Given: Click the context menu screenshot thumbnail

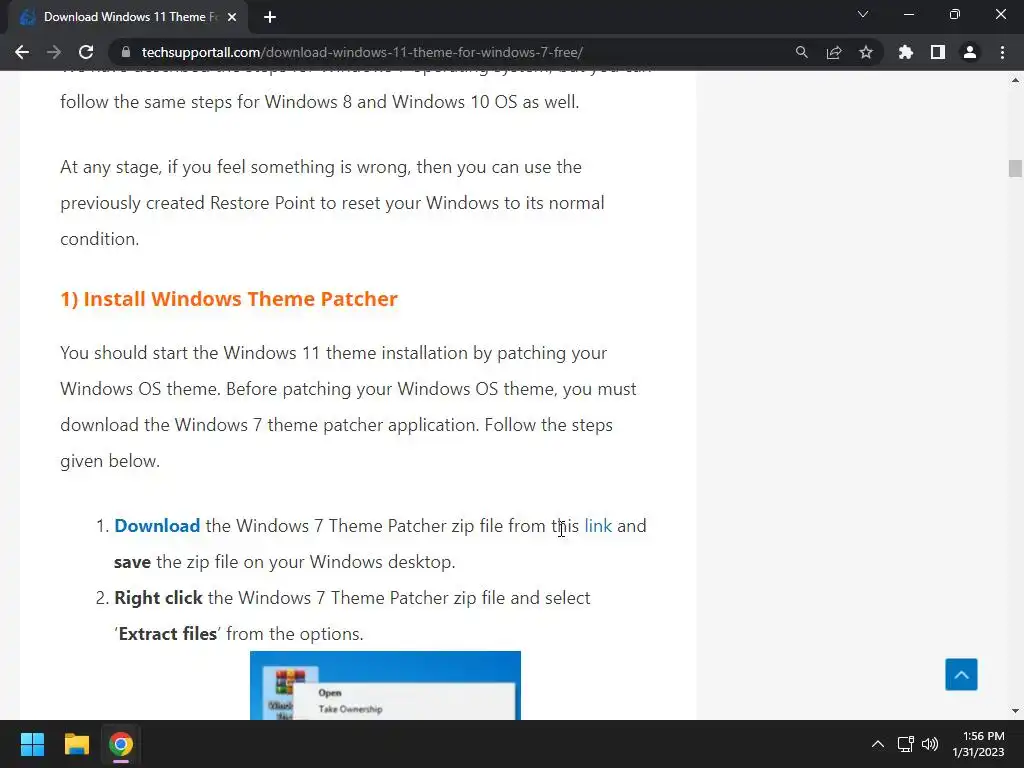Looking at the screenshot, I should click(x=385, y=686).
